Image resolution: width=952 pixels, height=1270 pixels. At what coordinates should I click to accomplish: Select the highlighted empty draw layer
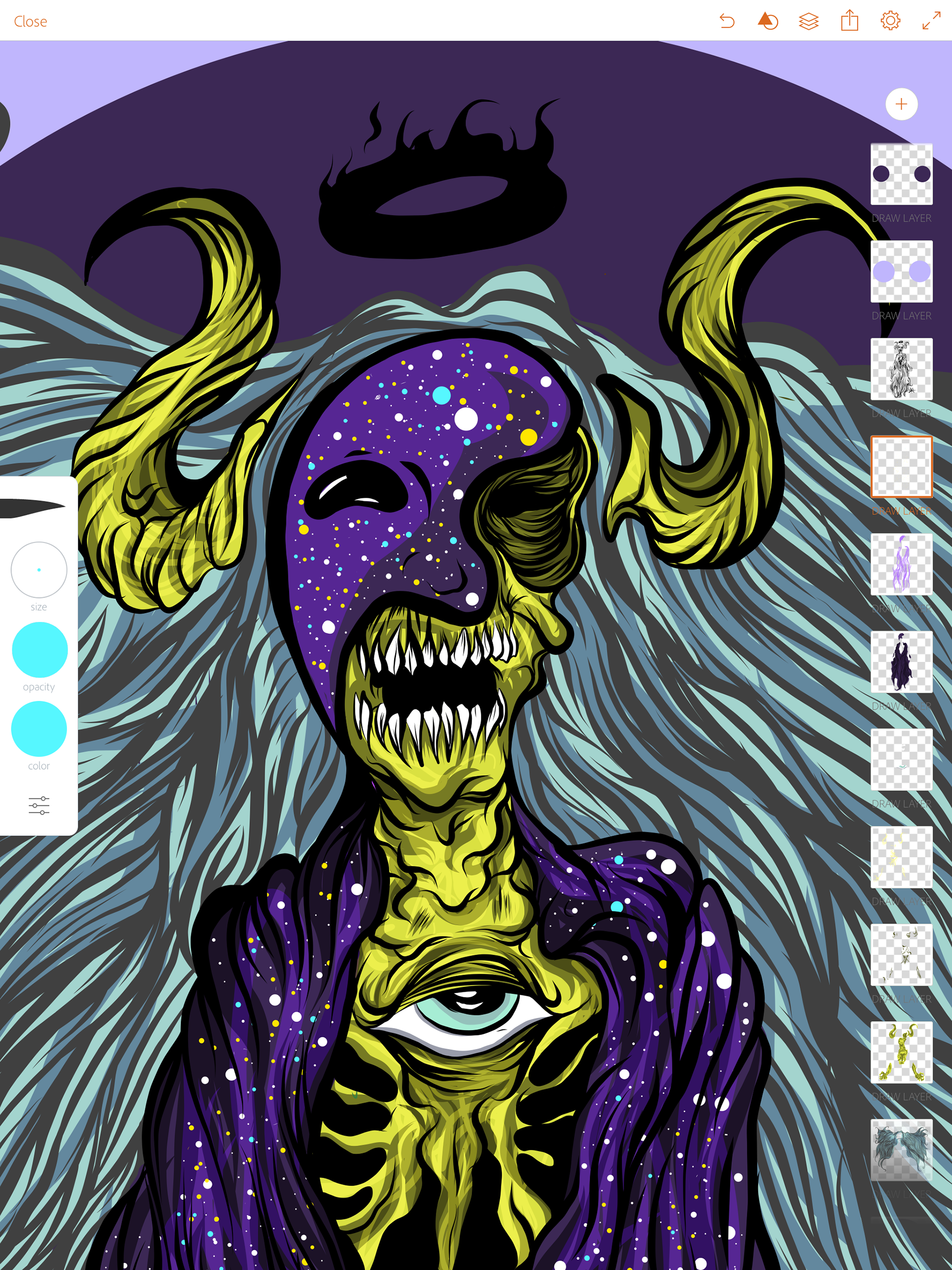click(x=901, y=467)
